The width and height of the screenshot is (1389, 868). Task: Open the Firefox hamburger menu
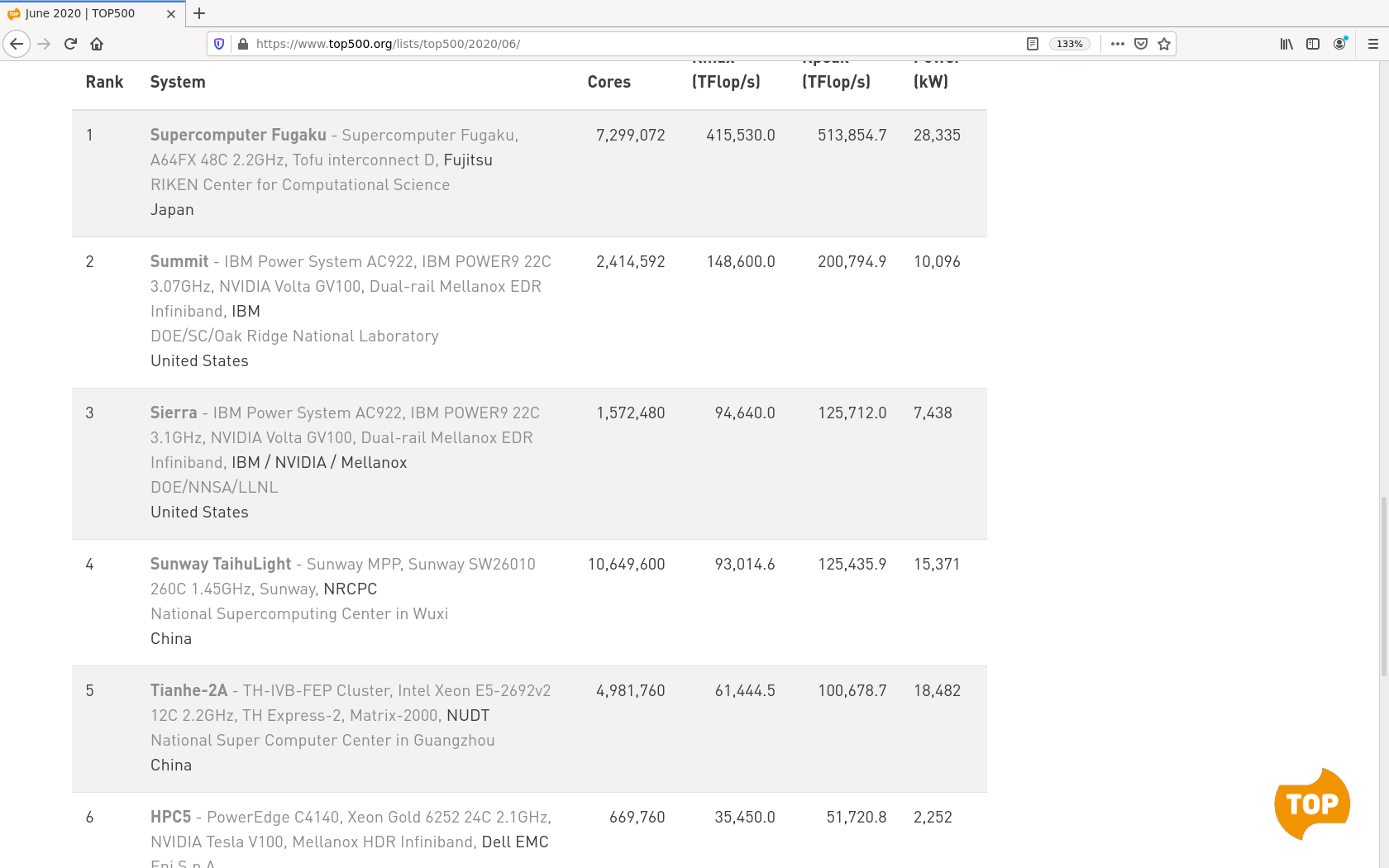click(x=1373, y=44)
